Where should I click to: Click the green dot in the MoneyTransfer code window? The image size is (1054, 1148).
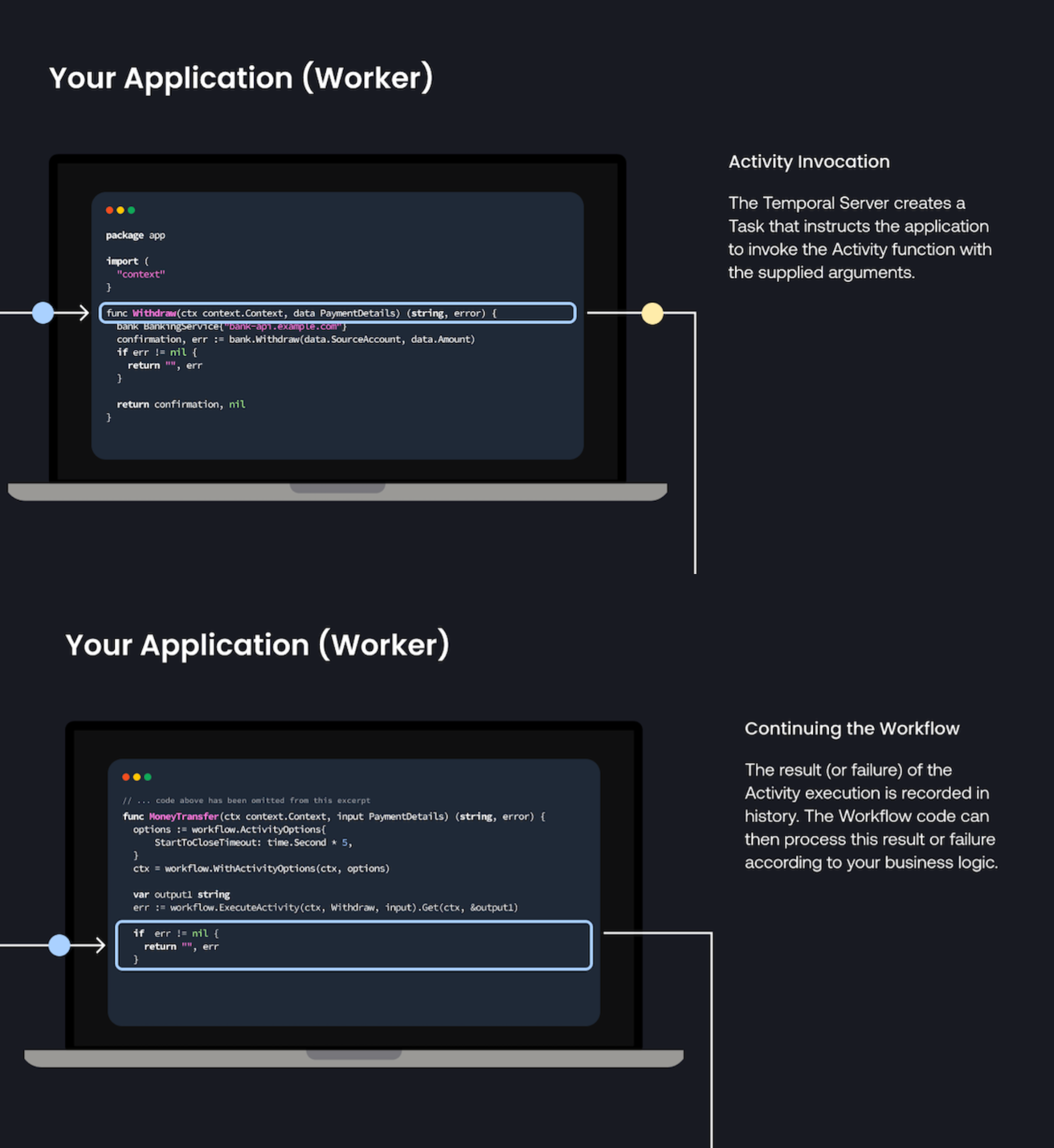(147, 777)
